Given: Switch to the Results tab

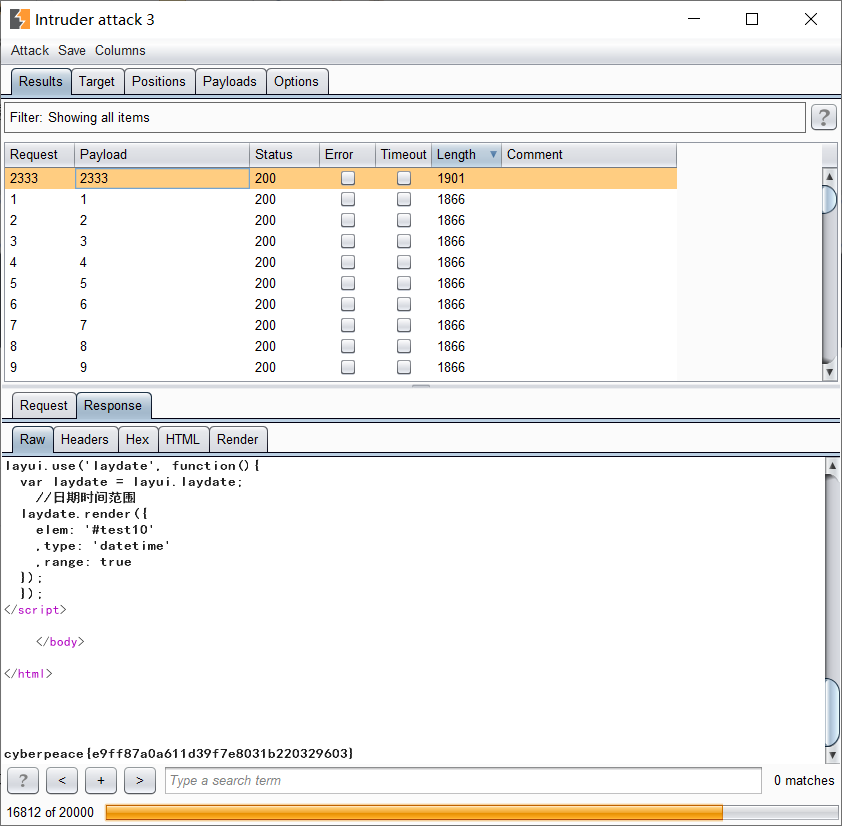Looking at the screenshot, I should (41, 82).
